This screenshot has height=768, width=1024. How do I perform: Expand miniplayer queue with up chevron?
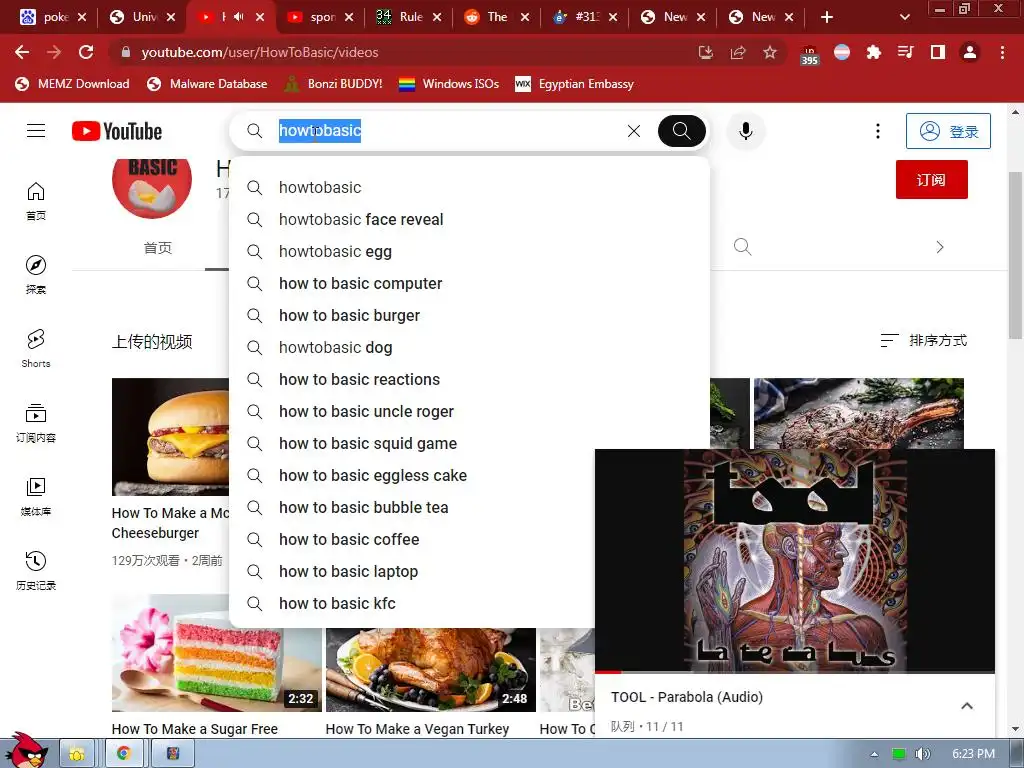pos(967,706)
